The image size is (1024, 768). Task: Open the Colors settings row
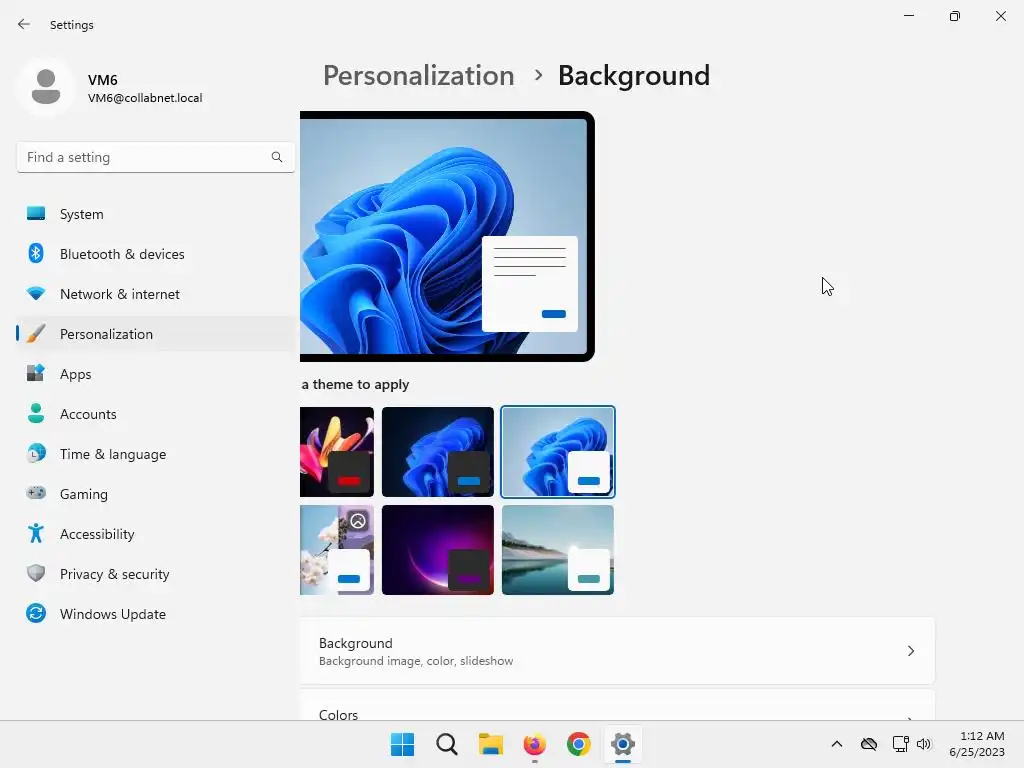(617, 705)
